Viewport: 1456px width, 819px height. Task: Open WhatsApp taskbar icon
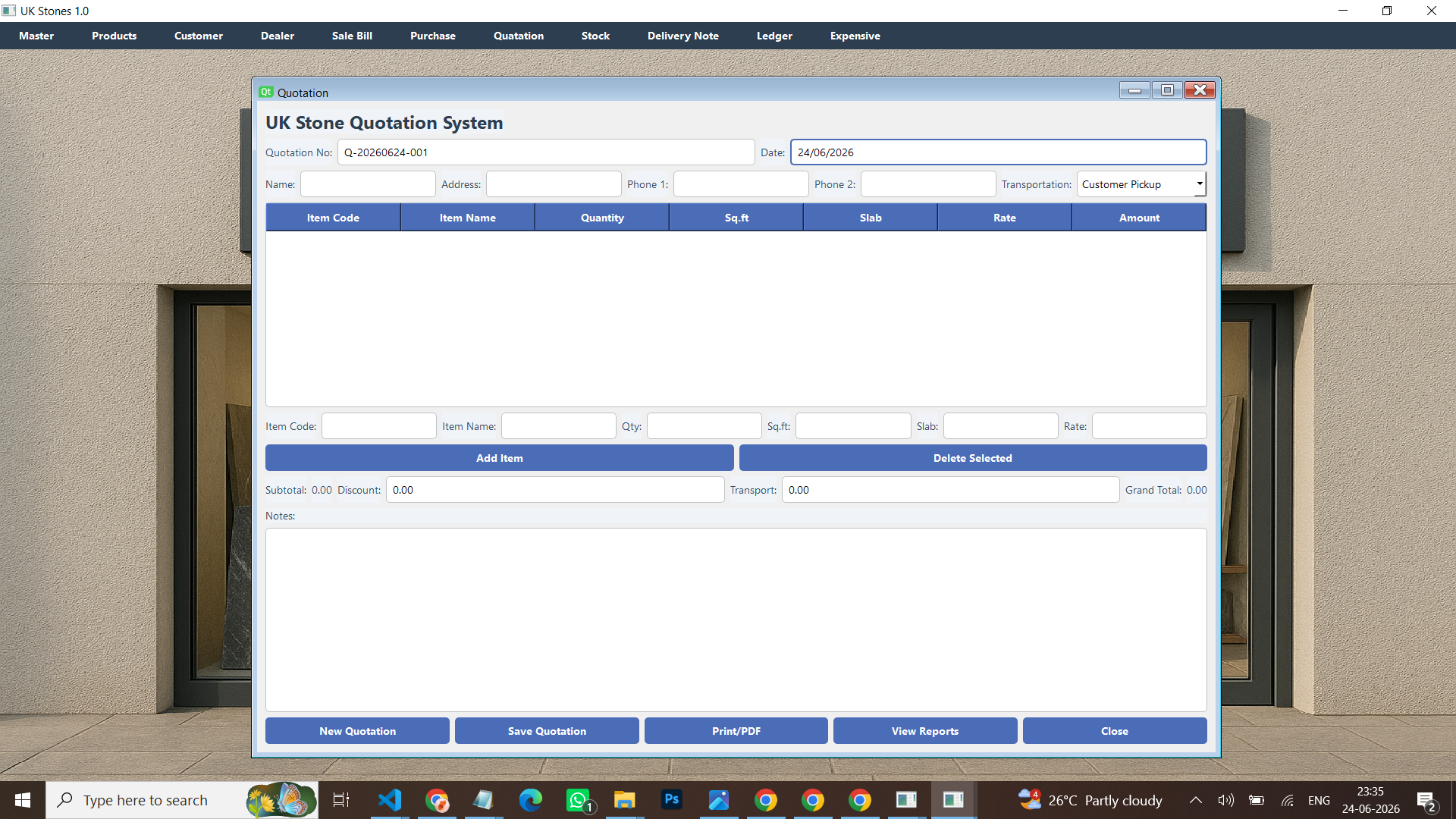tap(578, 800)
